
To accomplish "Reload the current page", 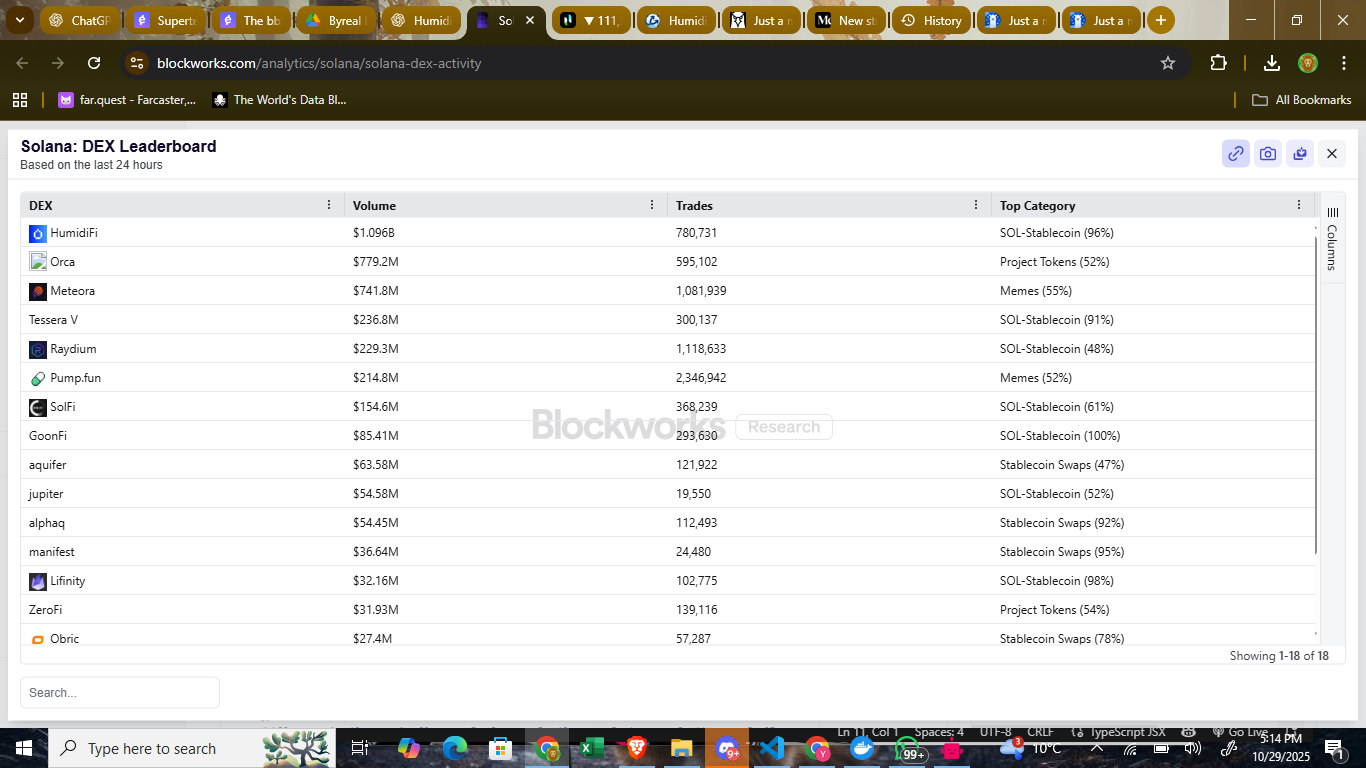I will (x=94, y=63).
